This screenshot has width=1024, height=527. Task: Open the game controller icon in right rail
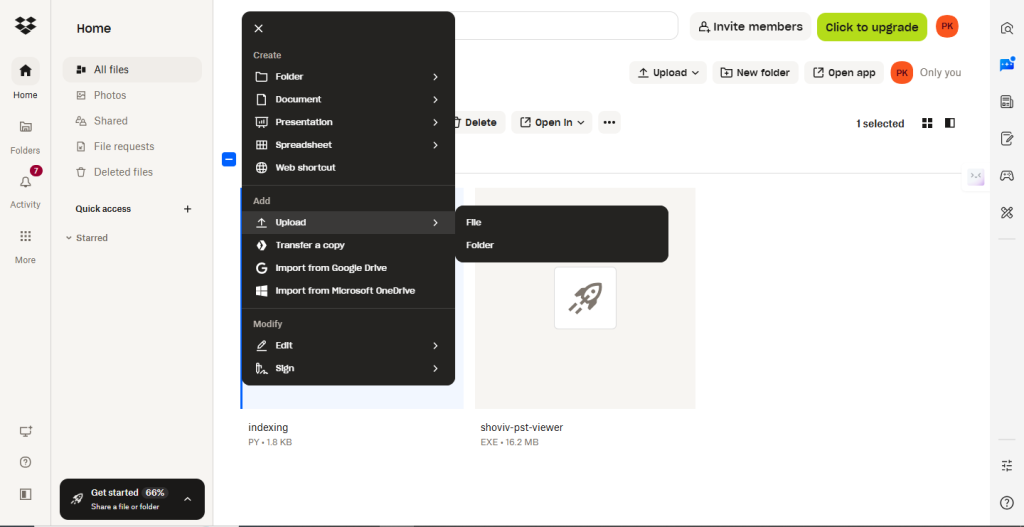[1007, 175]
